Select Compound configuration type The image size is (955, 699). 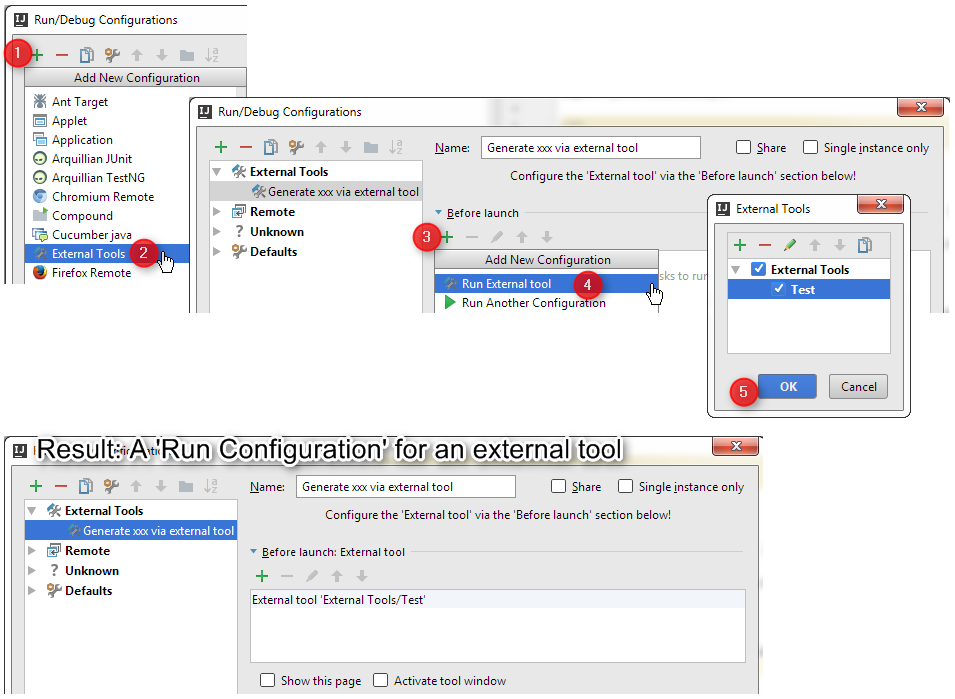click(x=107, y=216)
